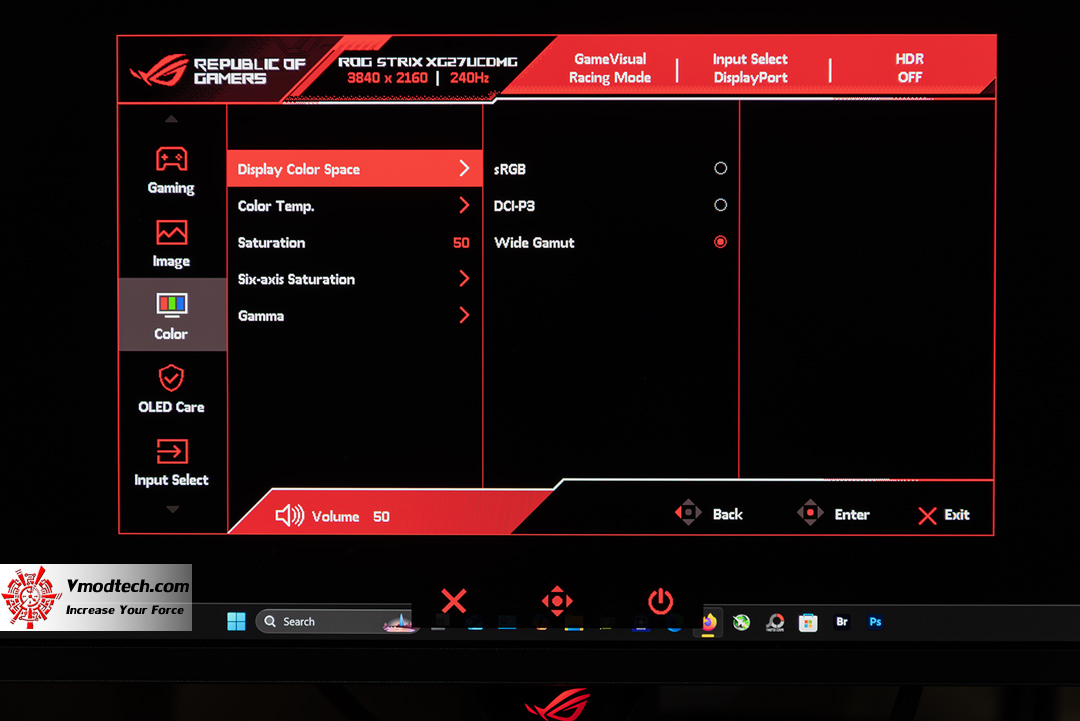Open the Windows Start button
The image size is (1080, 721).
(x=236, y=621)
